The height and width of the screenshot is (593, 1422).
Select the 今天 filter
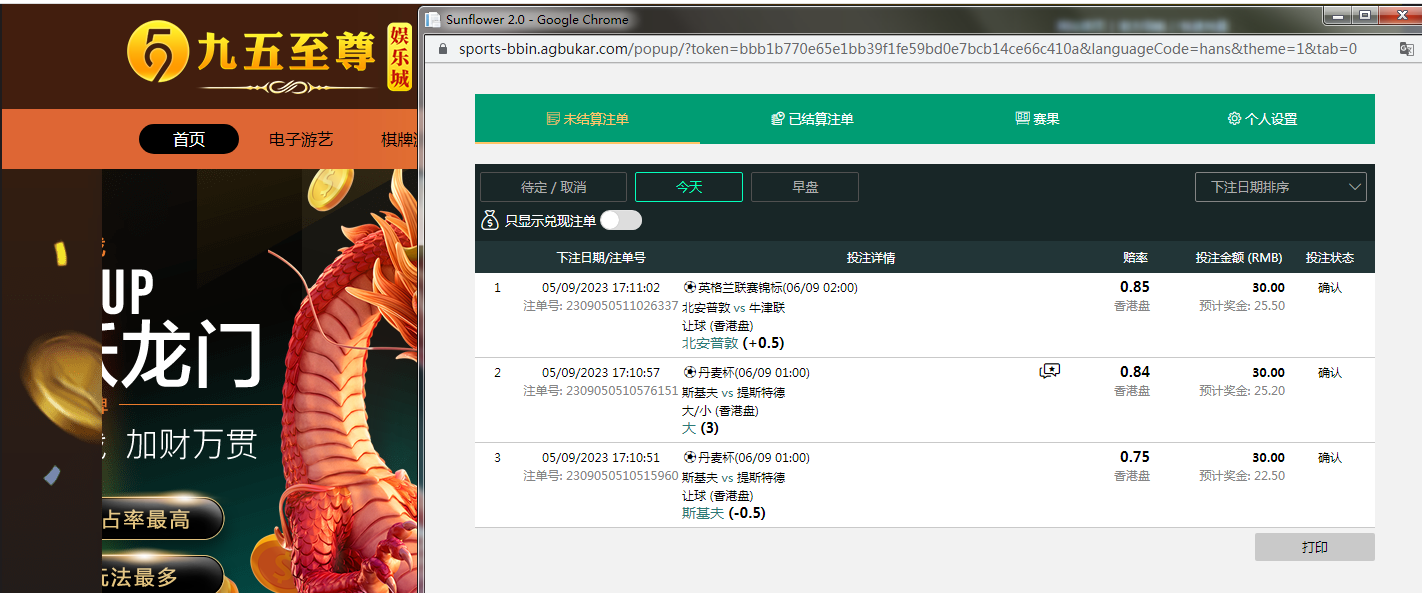[689, 187]
